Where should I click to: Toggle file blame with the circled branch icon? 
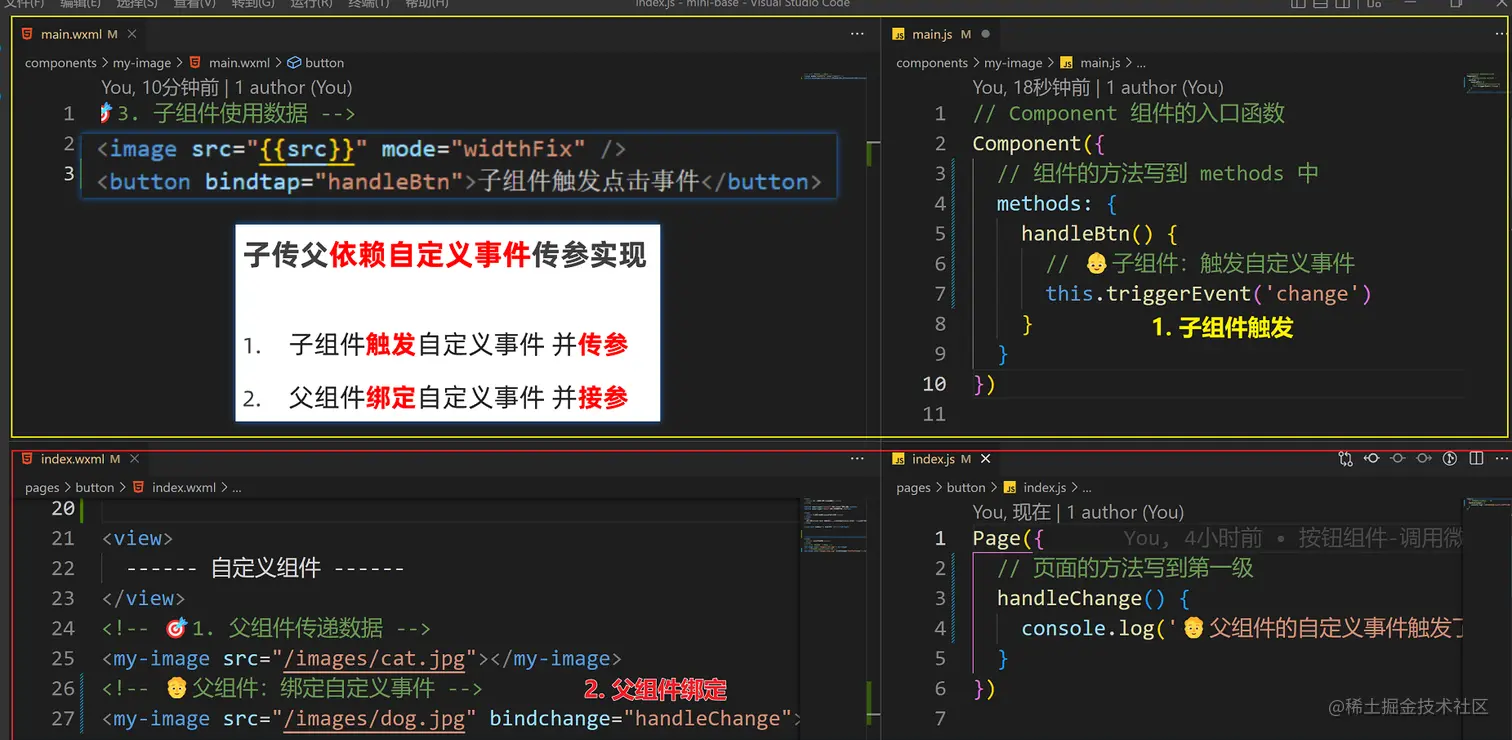(1450, 459)
